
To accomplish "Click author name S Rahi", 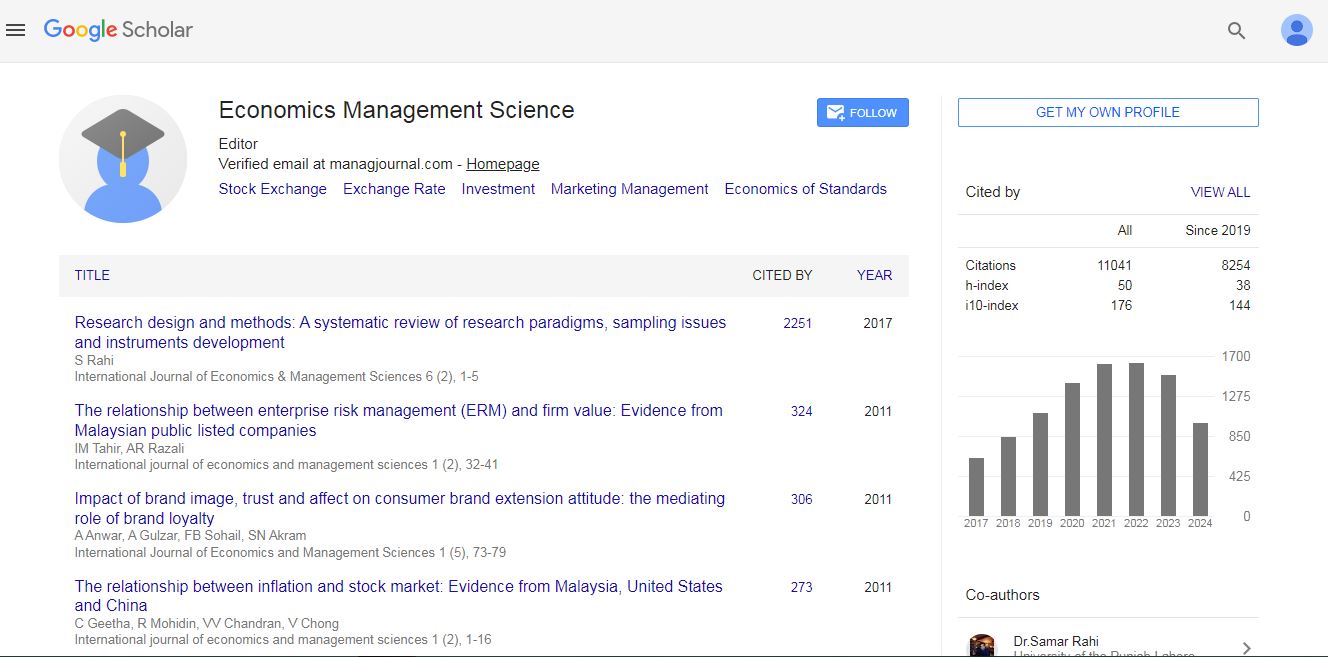I will click(x=94, y=360).
